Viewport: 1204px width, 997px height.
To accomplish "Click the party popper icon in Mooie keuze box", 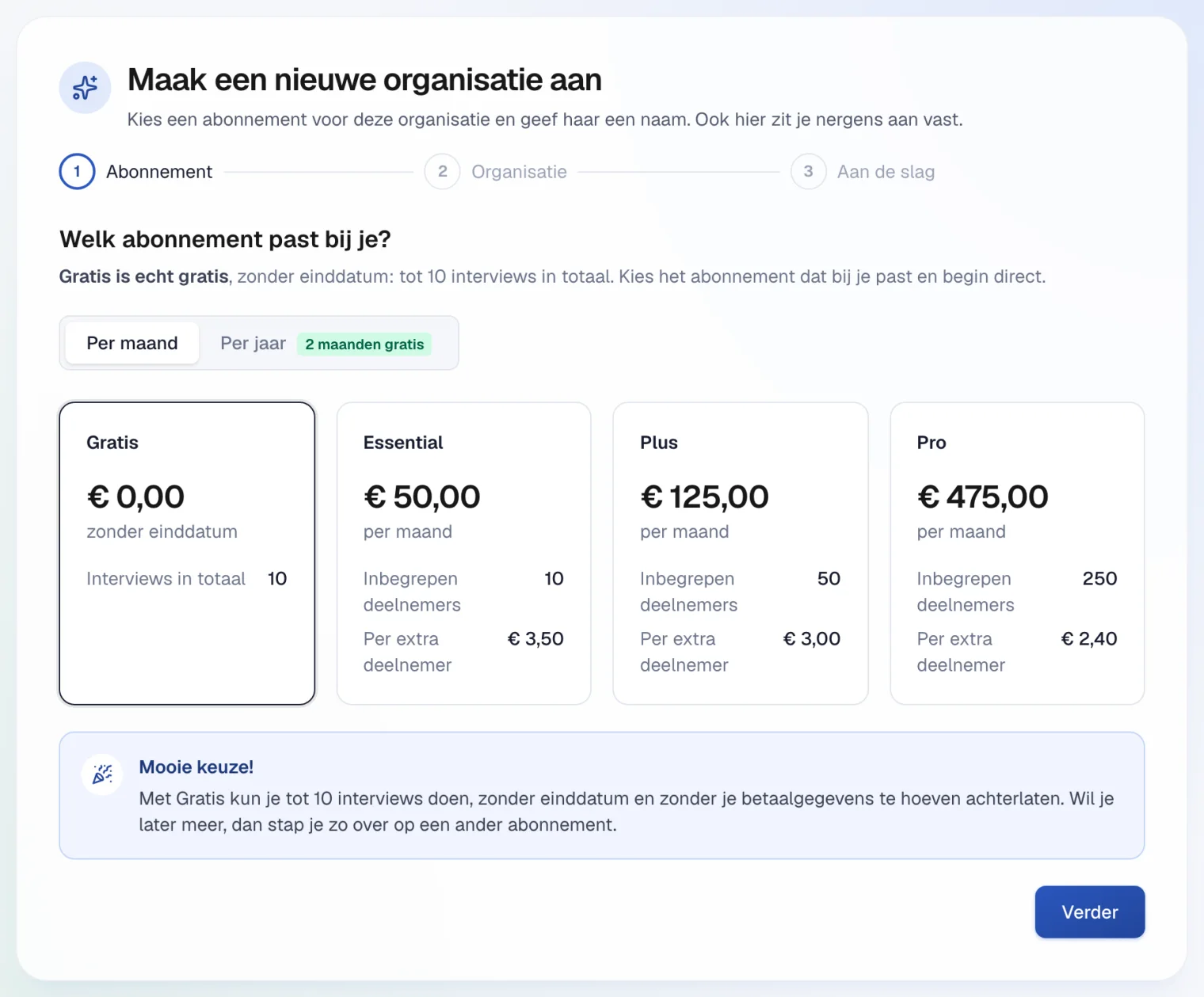I will 102,774.
